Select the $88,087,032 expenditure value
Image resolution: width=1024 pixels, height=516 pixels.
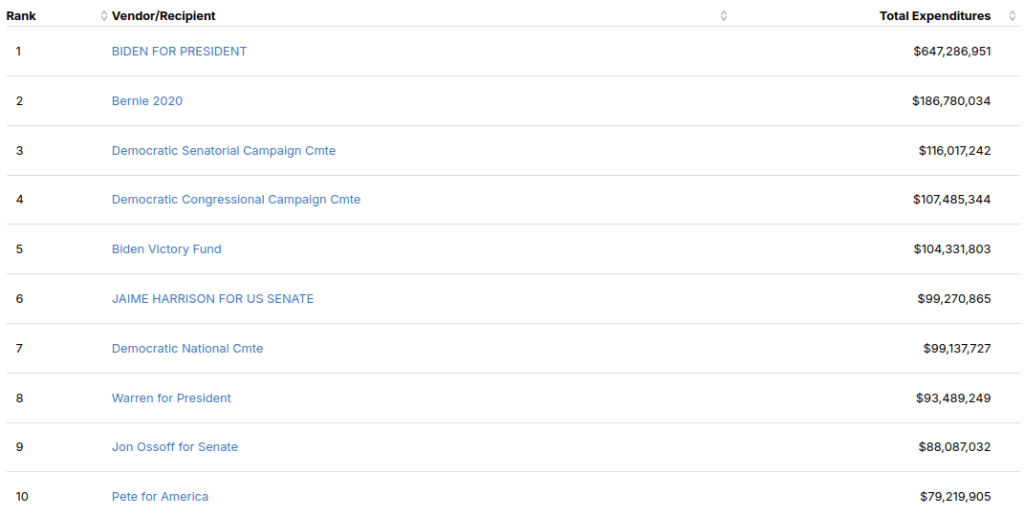[x=955, y=447]
